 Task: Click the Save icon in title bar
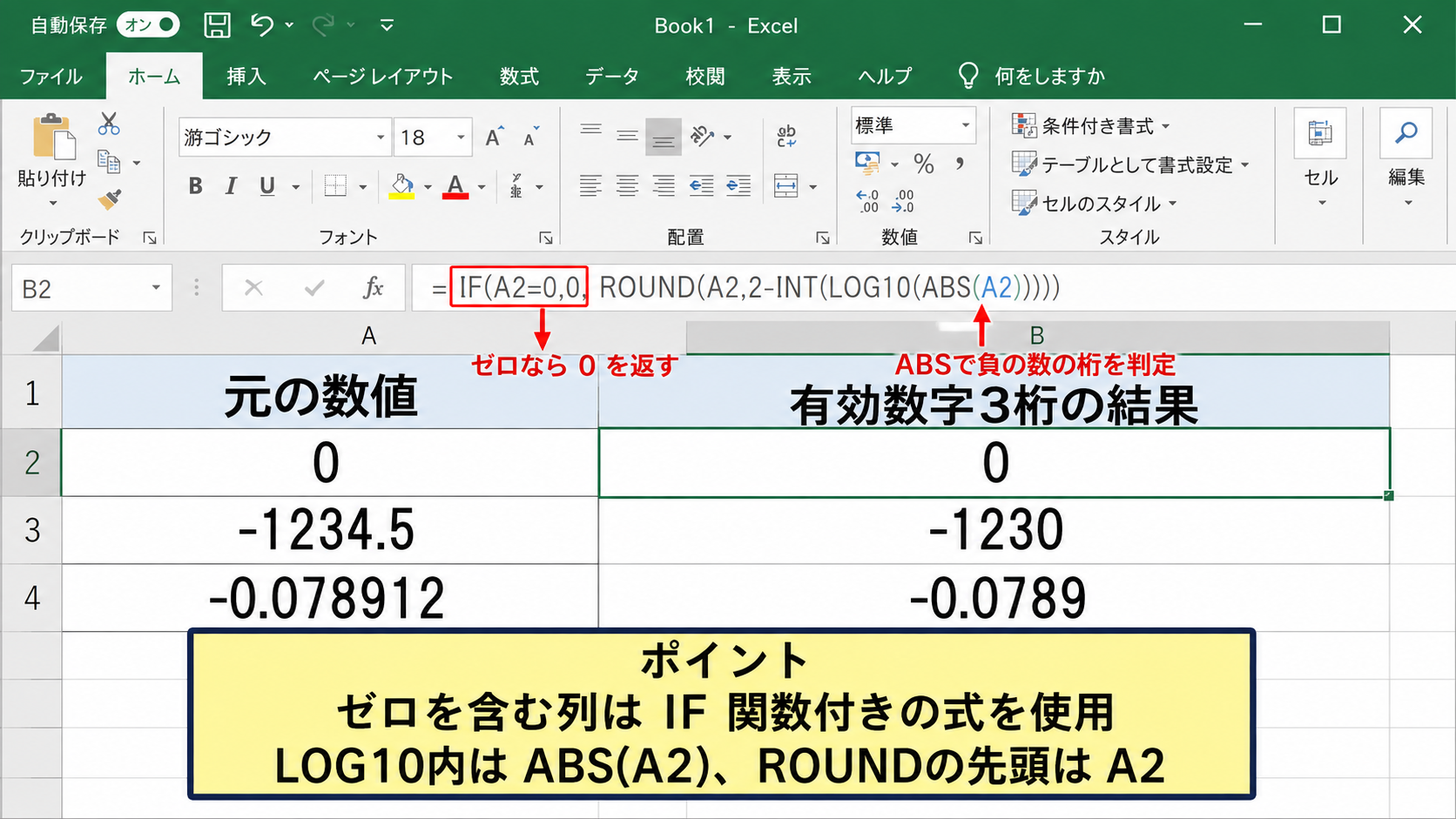coord(217,25)
